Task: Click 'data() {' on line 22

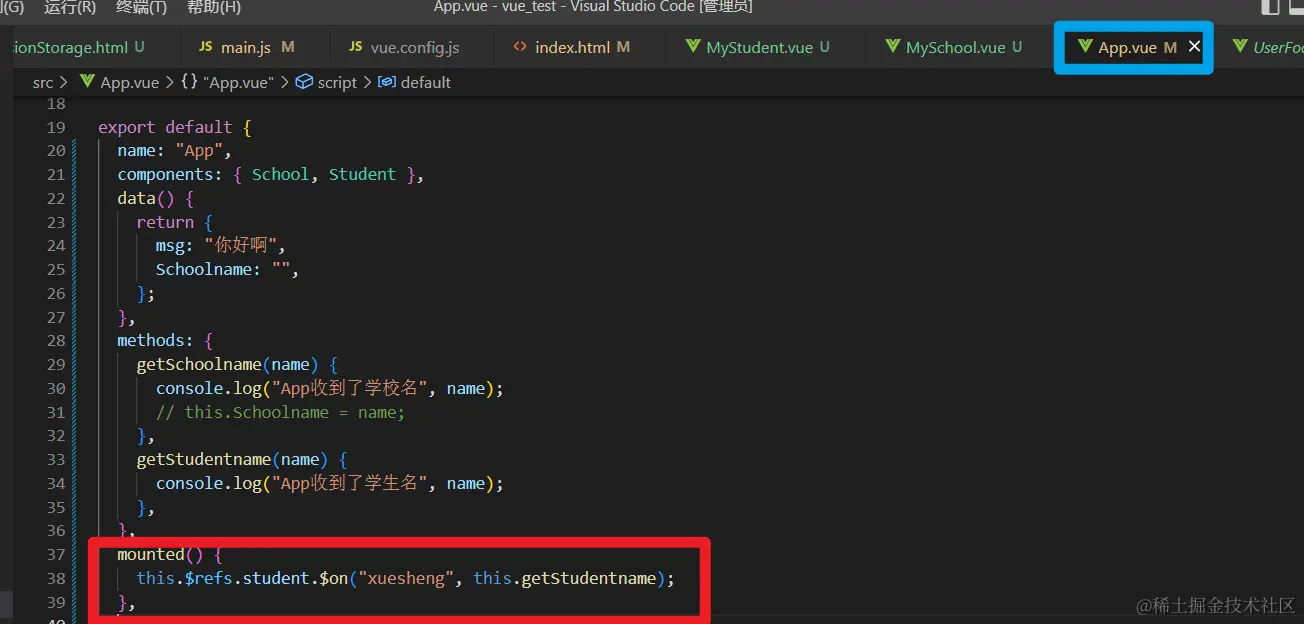Action: 155,198
